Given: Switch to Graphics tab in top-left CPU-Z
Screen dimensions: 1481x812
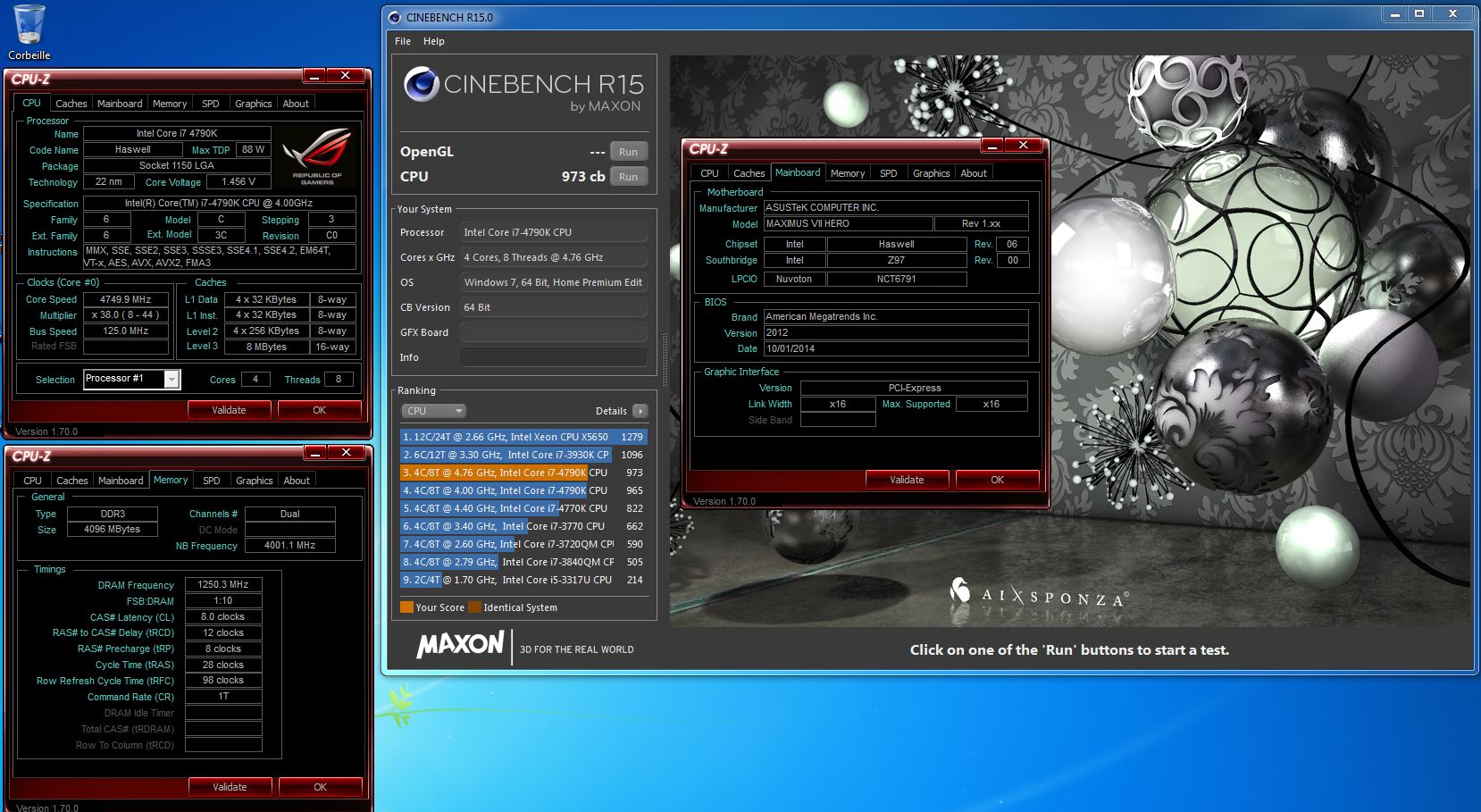Looking at the screenshot, I should coord(254,104).
